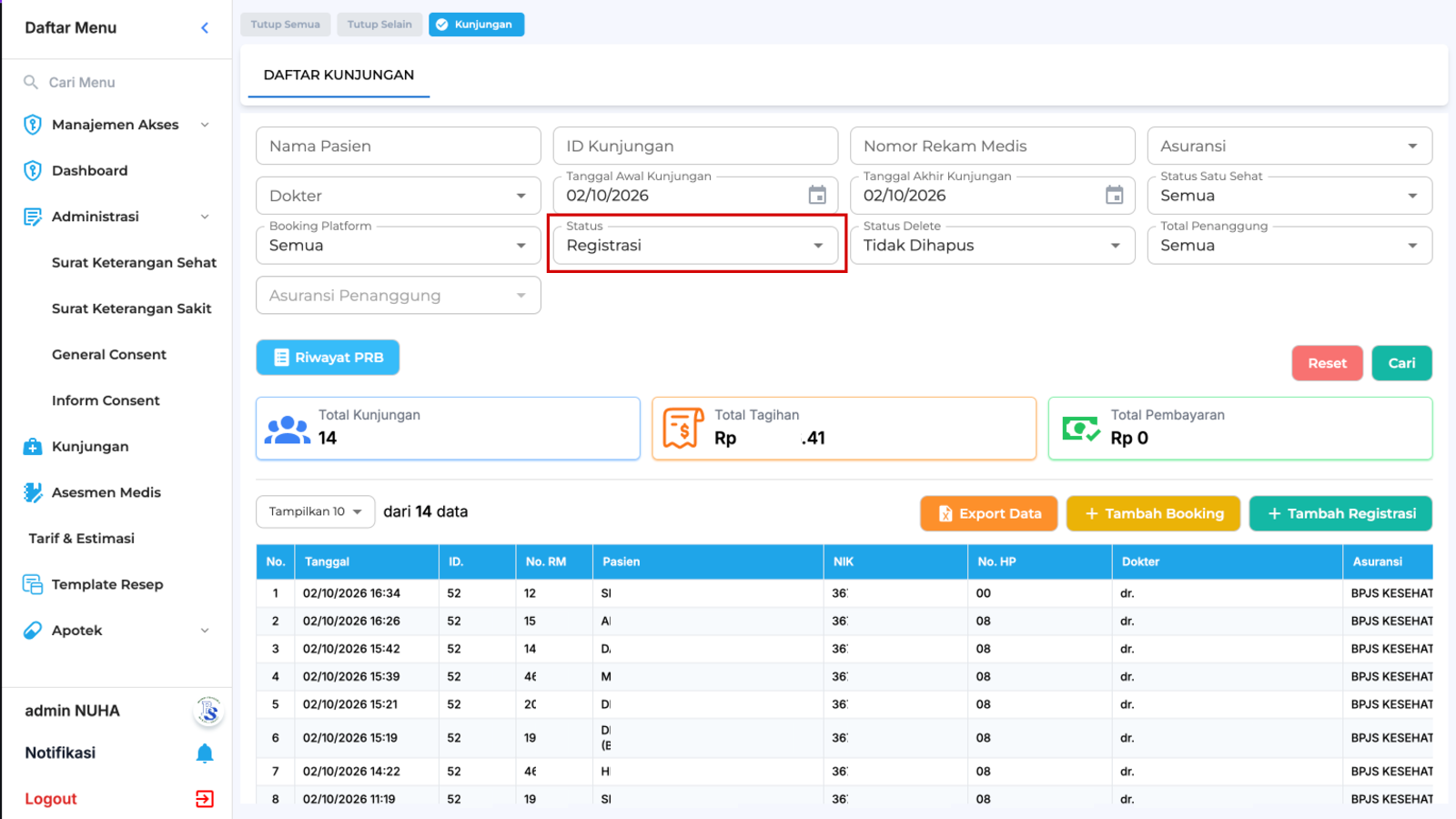This screenshot has width=1456, height=819.
Task: Open the Notifikasi bell icon
Action: pyautogui.click(x=205, y=753)
